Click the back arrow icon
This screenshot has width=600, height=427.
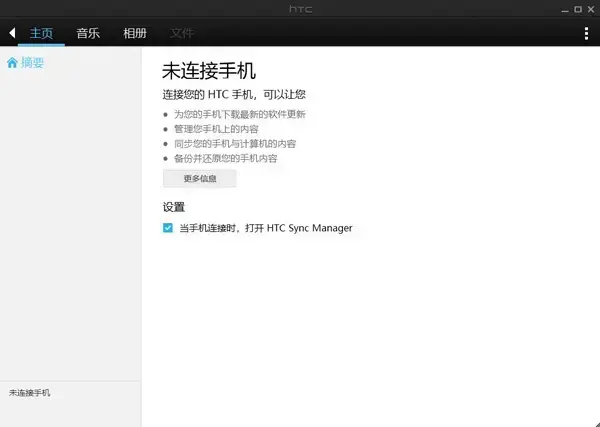(x=12, y=33)
